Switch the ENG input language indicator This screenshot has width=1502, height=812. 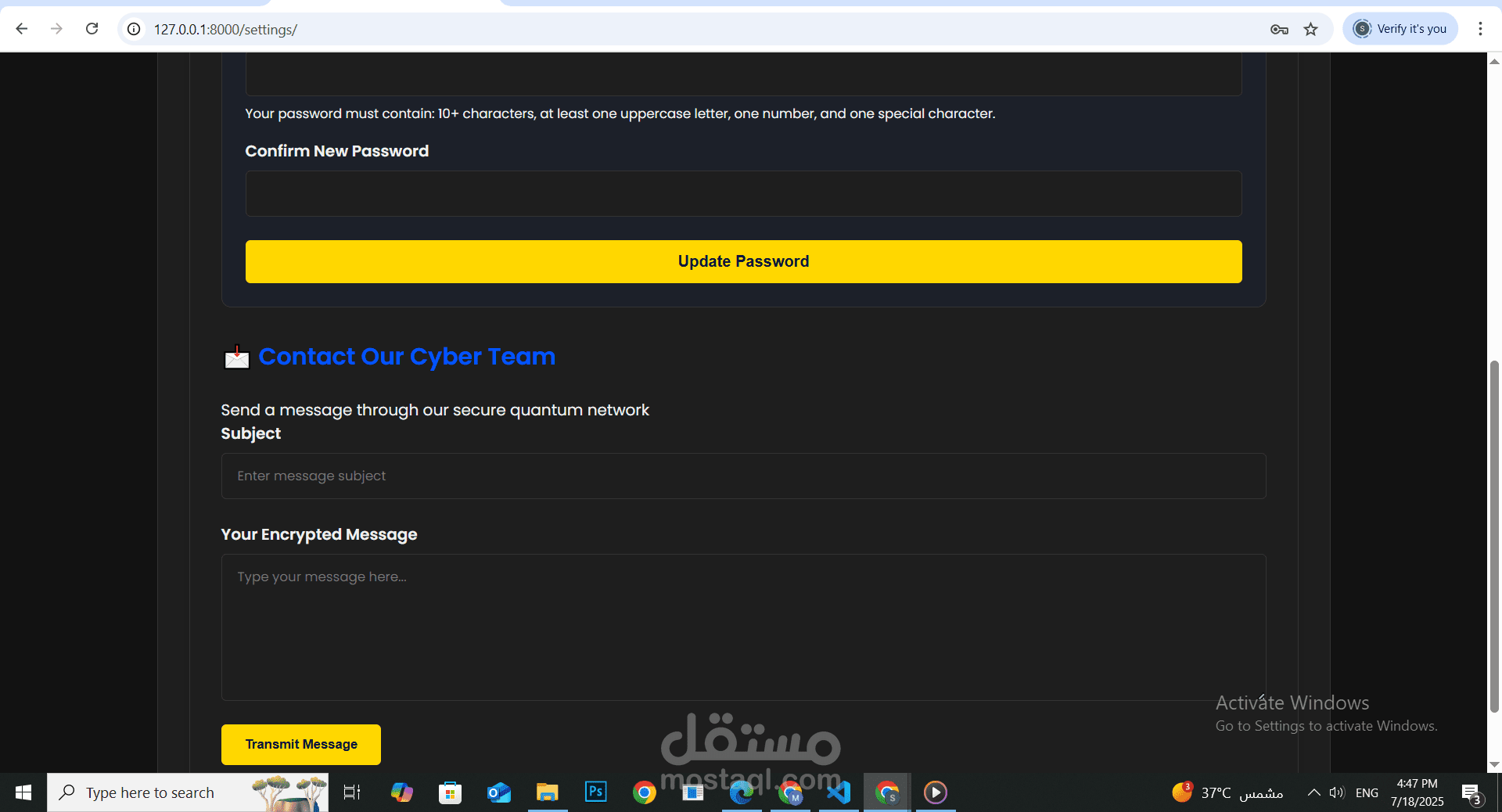(1367, 792)
